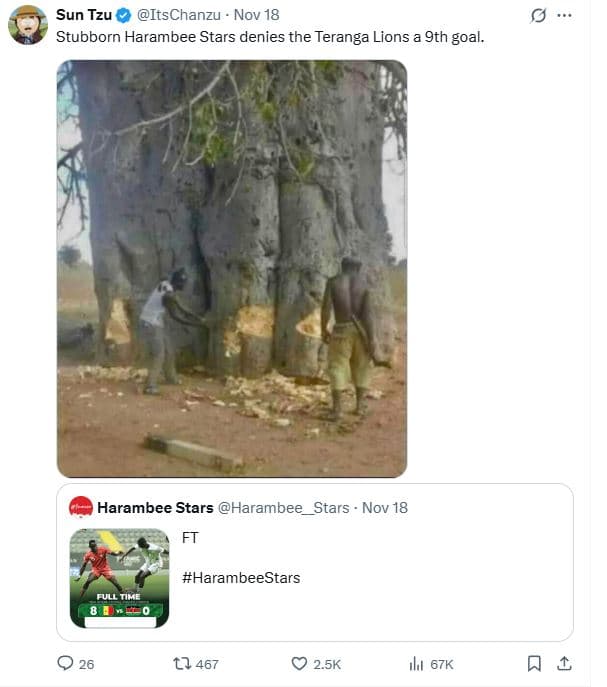Open the full time score thumbnail
This screenshot has width=607, height=687.
pyautogui.click(x=119, y=577)
